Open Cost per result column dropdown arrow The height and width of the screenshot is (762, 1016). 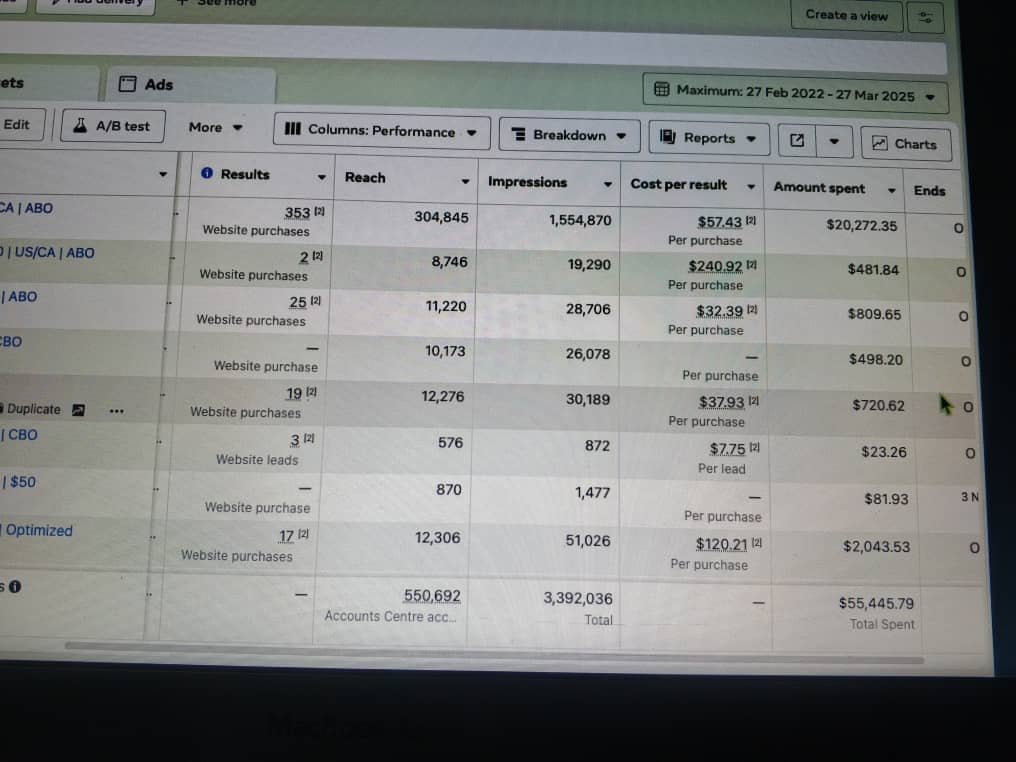click(x=751, y=187)
